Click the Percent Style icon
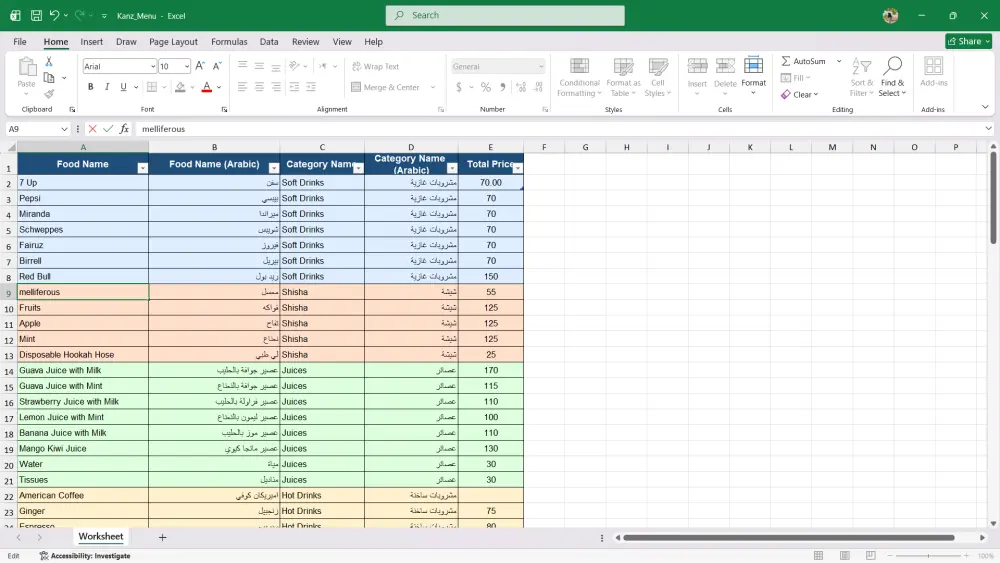This screenshot has width=1000, height=563. (x=486, y=87)
